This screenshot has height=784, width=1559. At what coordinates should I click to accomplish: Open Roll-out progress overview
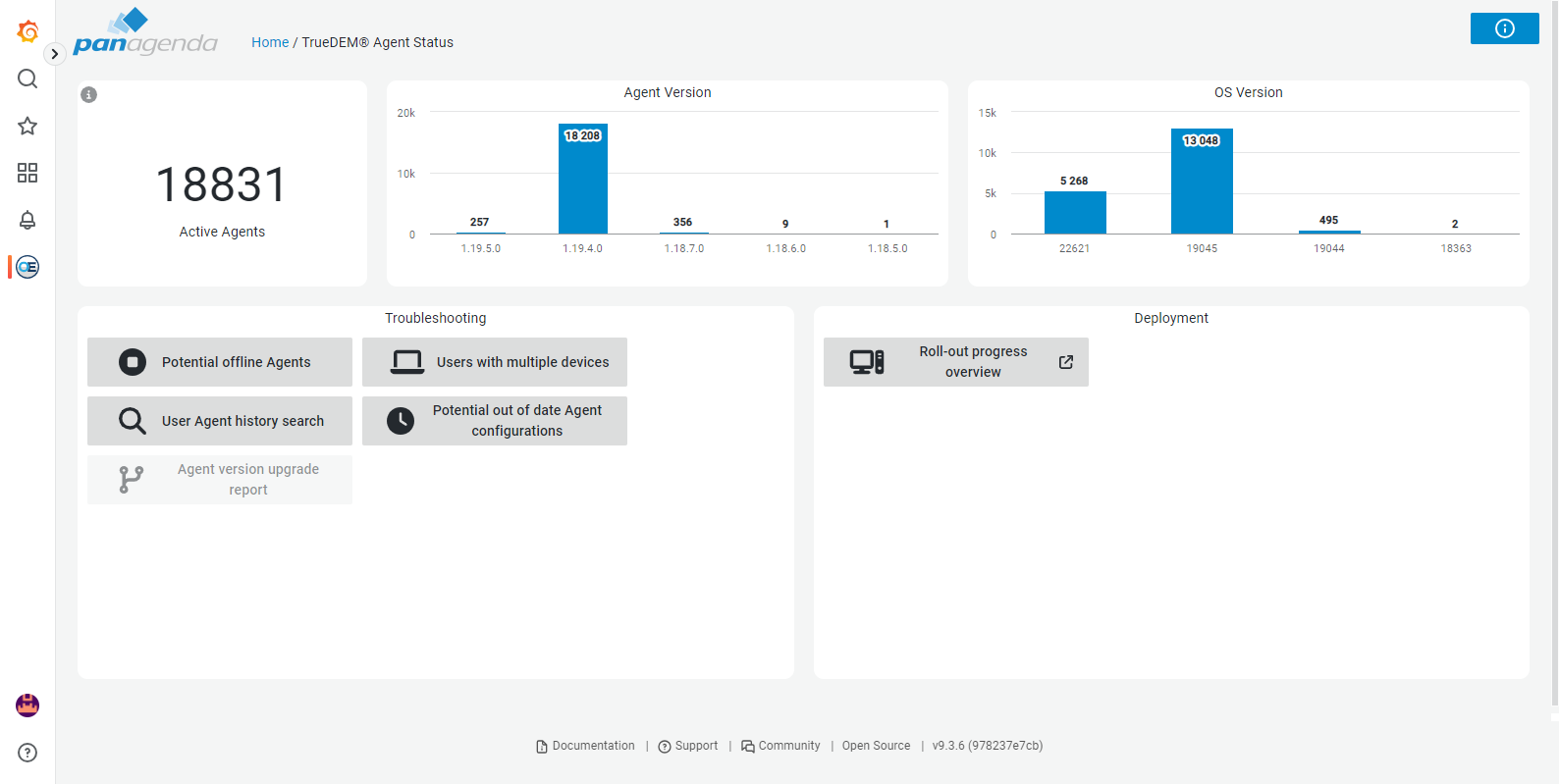(955, 362)
